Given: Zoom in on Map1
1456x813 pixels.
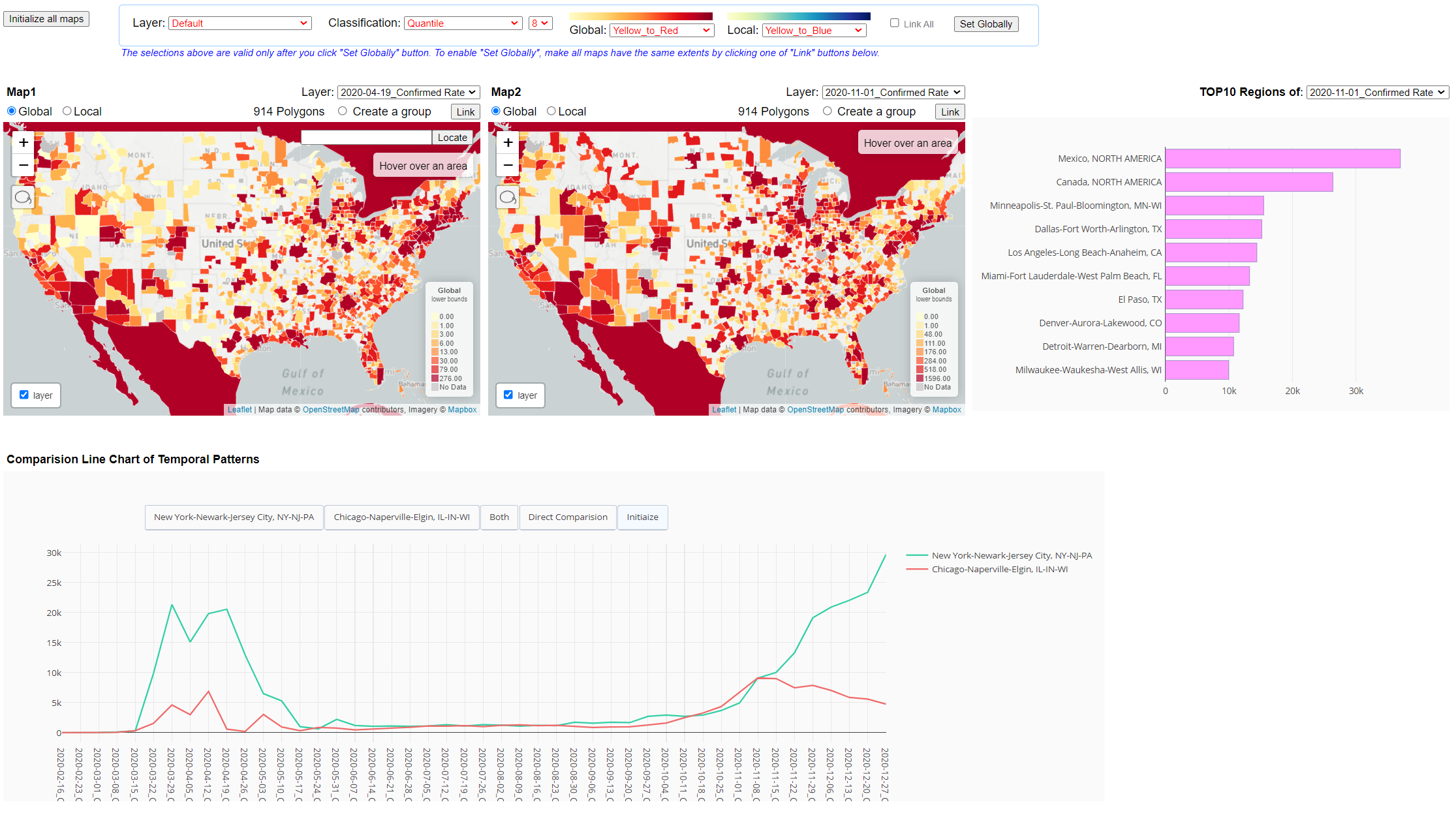Looking at the screenshot, I should click(23, 142).
